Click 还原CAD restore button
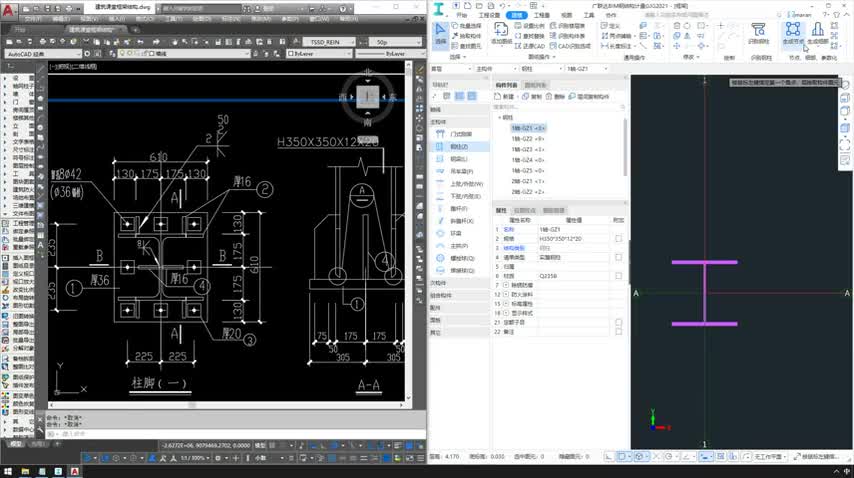Image resolution: width=854 pixels, height=478 pixels. click(x=530, y=46)
